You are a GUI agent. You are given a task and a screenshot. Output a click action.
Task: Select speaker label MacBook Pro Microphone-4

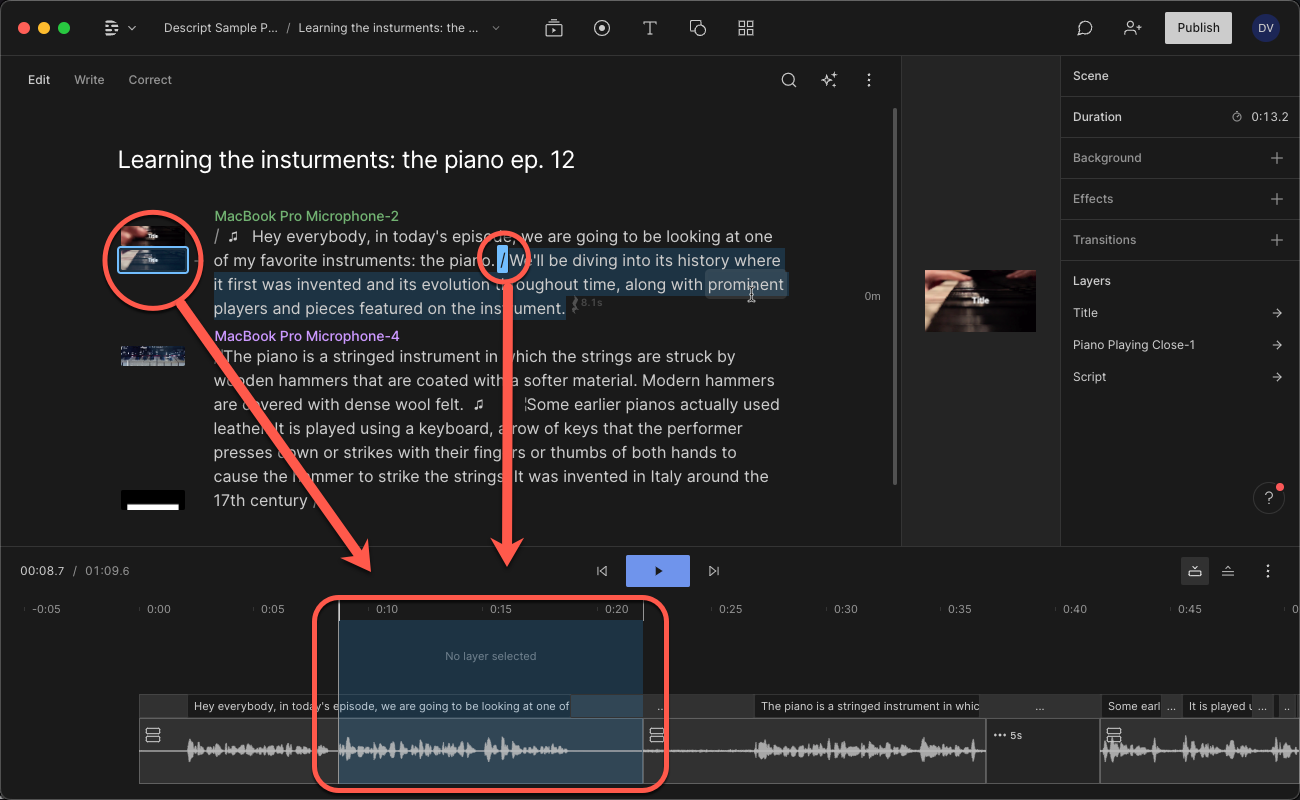click(x=307, y=336)
